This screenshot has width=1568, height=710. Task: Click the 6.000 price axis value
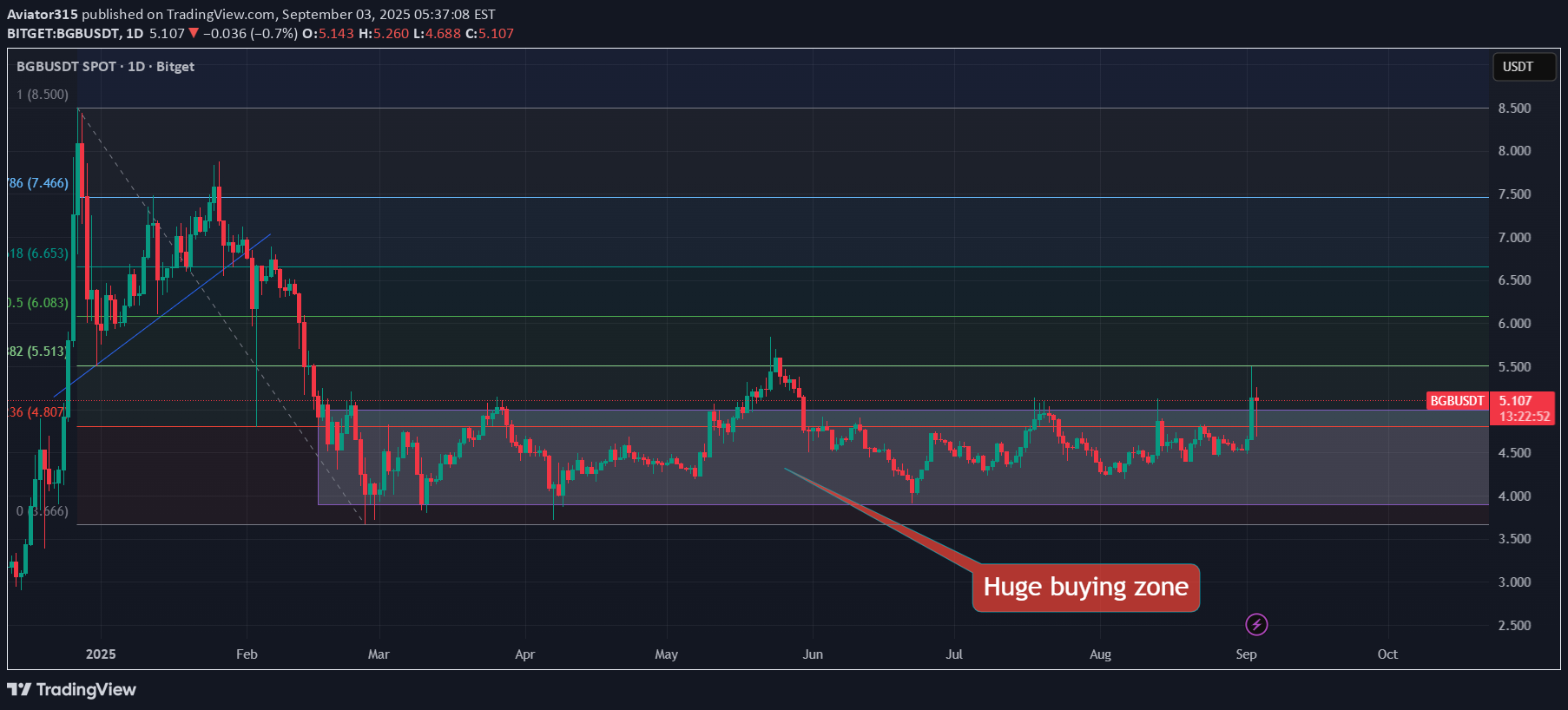(1514, 324)
